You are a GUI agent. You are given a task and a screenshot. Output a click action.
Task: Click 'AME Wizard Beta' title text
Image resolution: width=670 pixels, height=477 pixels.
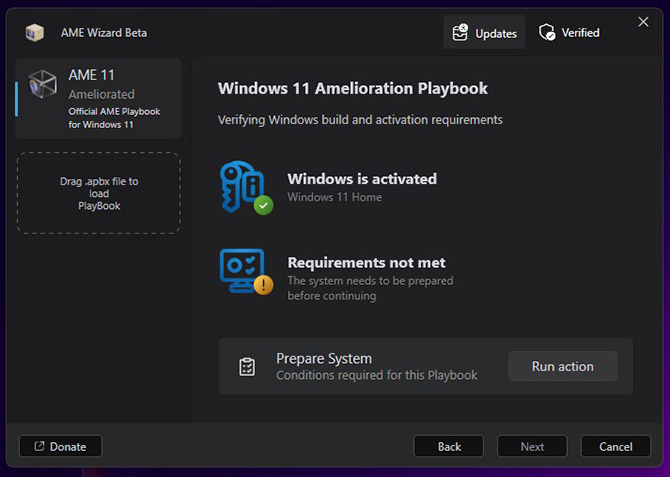(x=104, y=33)
